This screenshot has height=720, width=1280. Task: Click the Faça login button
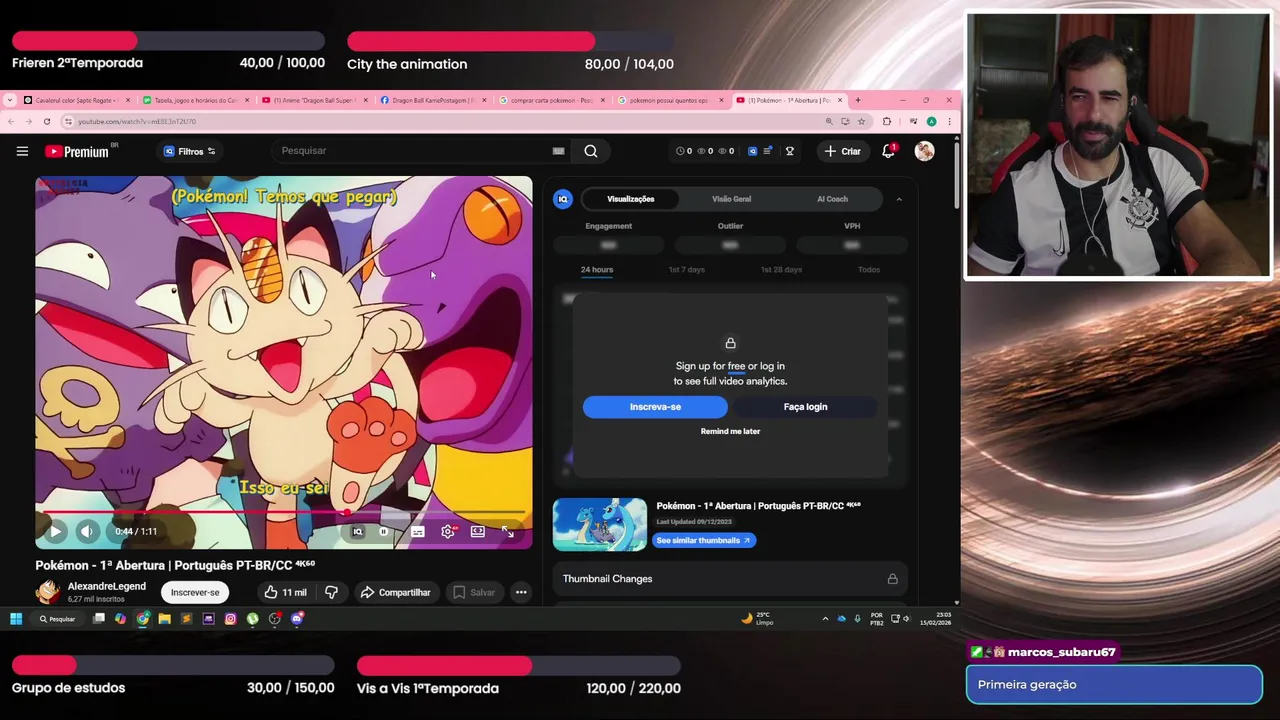pos(805,407)
